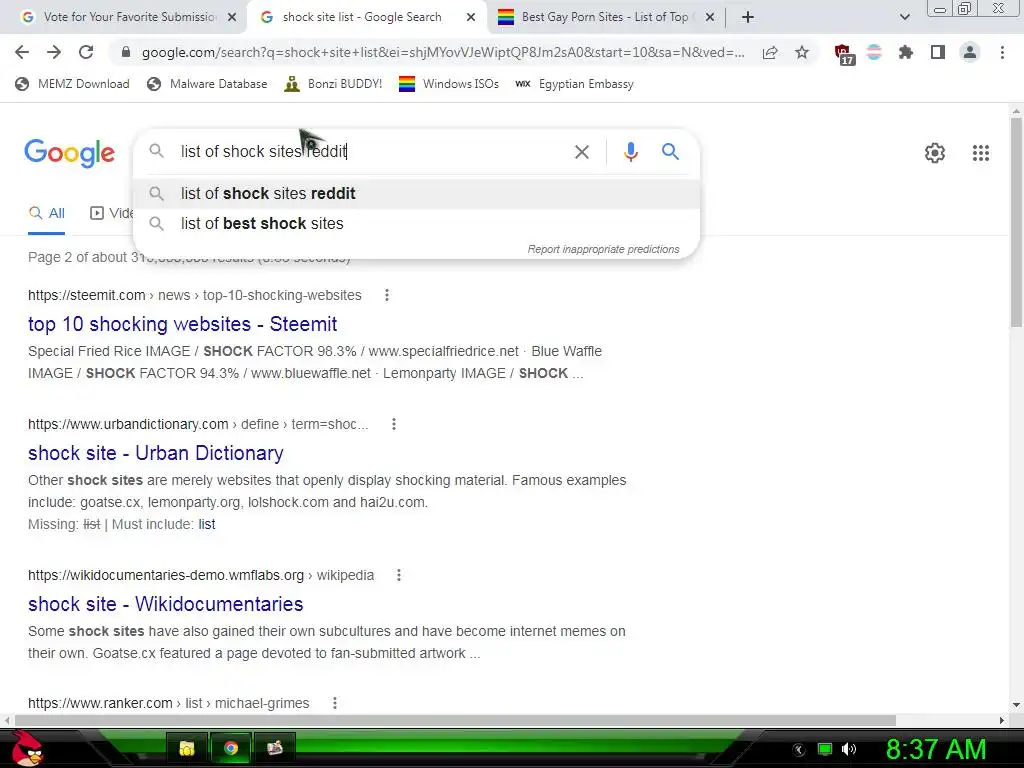Click the Must include list link
The height and width of the screenshot is (768, 1024).
(207, 524)
